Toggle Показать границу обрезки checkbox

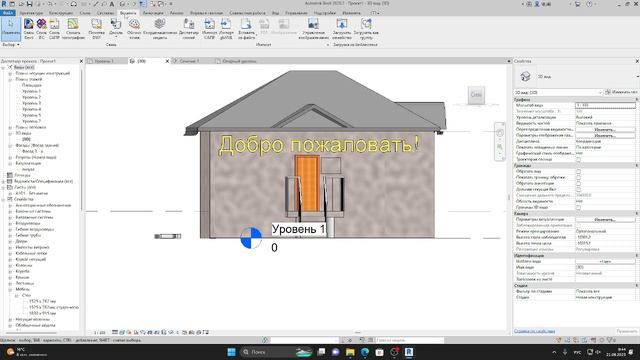coord(578,178)
